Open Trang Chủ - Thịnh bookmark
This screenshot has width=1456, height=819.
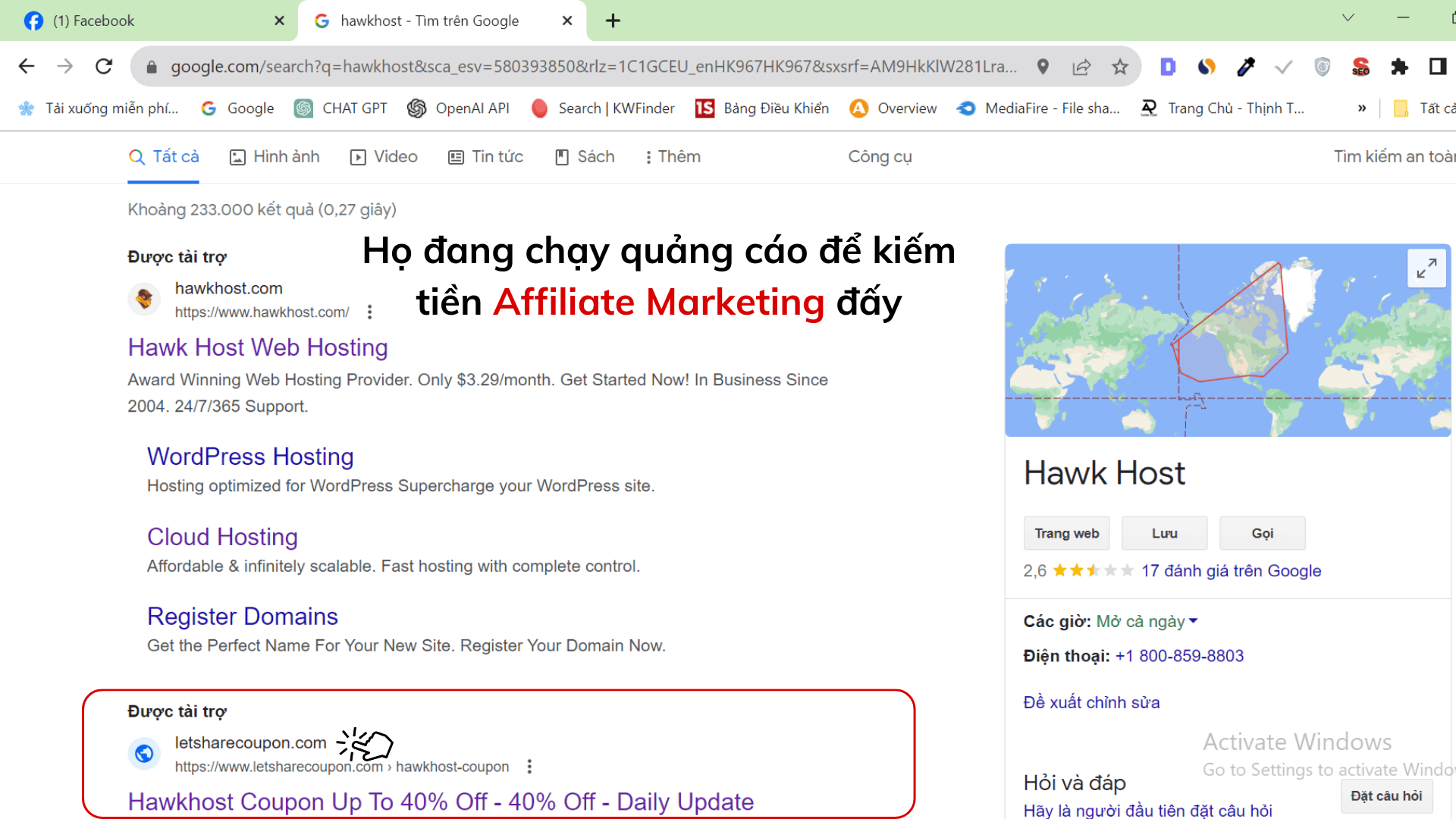click(x=1222, y=108)
